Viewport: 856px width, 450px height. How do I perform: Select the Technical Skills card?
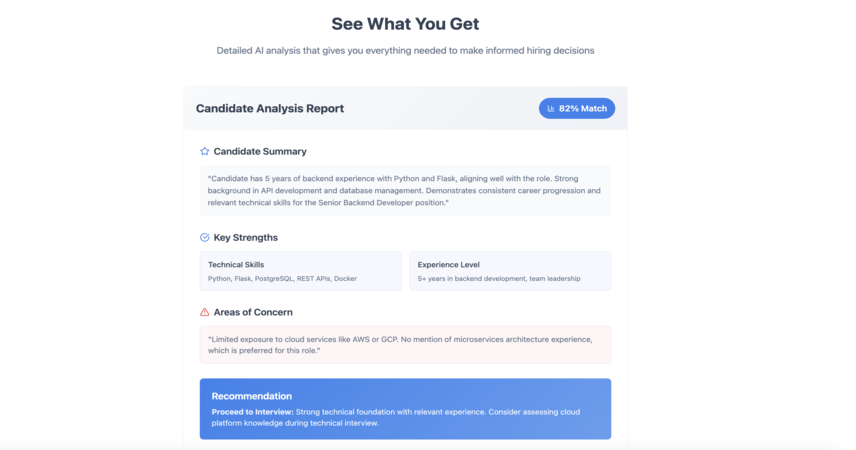[x=301, y=271]
